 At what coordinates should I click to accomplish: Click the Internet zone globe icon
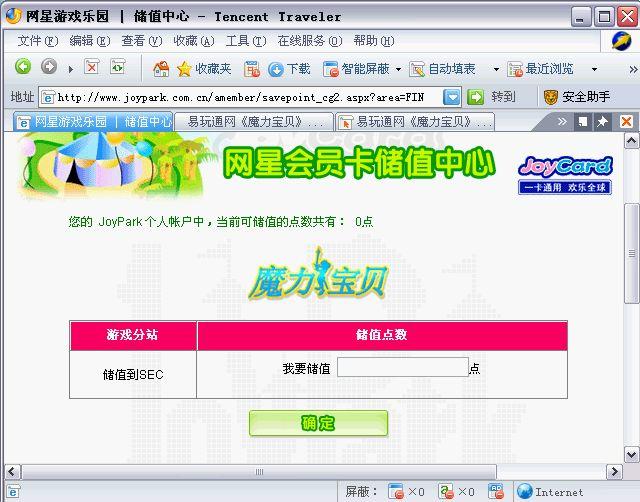(525, 491)
